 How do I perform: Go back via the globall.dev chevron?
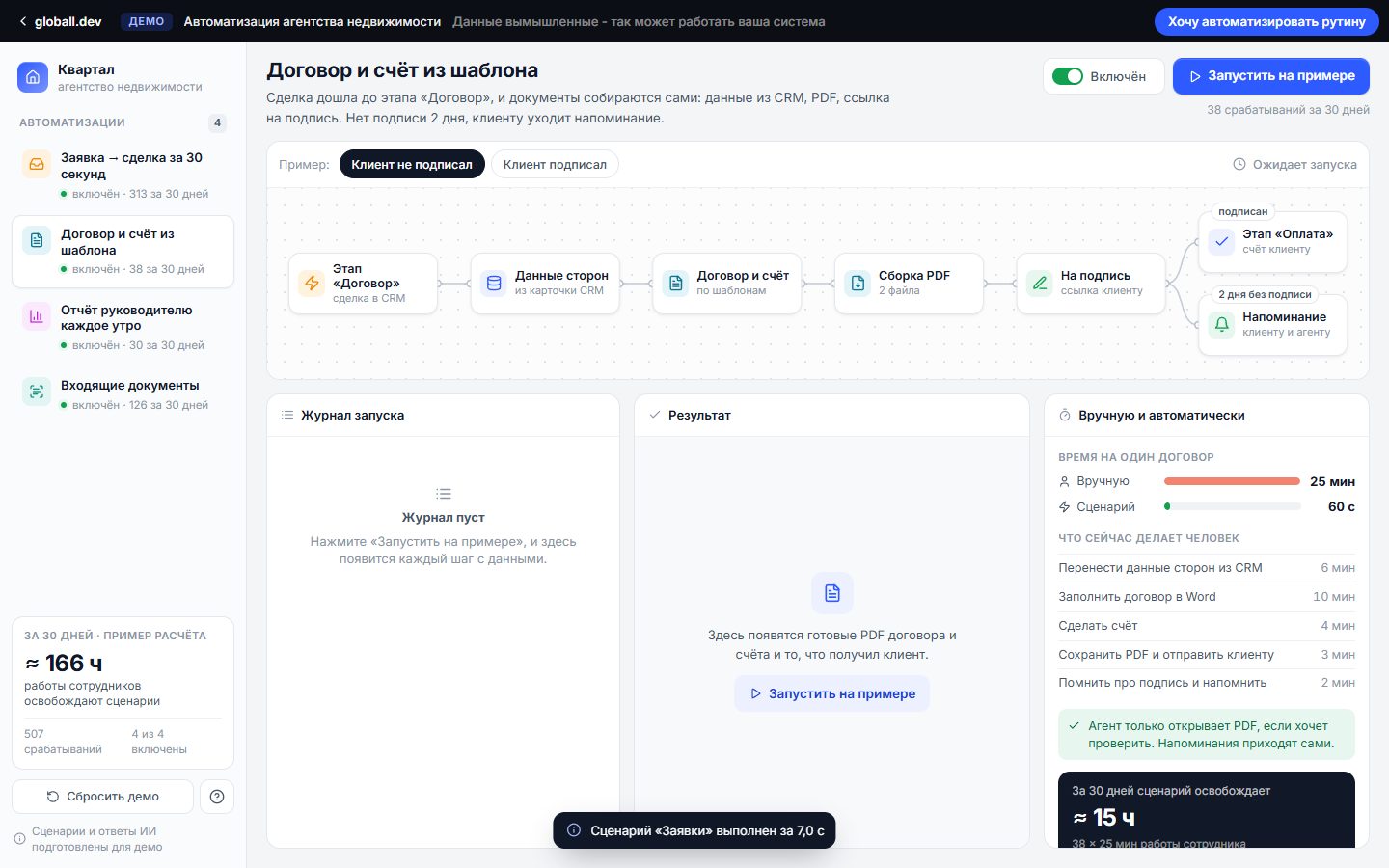pos(23,21)
